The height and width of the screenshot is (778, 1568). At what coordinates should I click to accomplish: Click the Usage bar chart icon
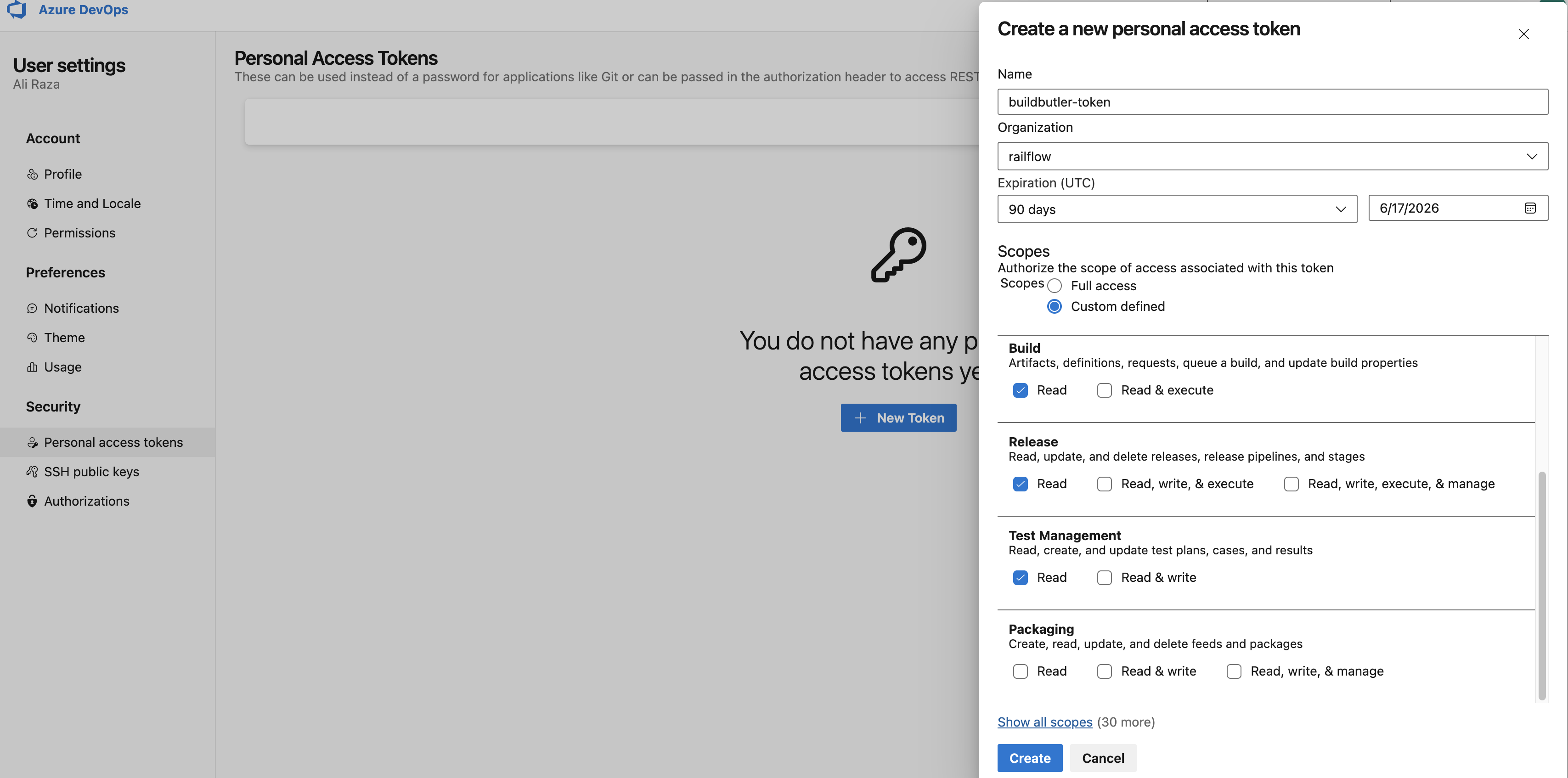(x=32, y=367)
